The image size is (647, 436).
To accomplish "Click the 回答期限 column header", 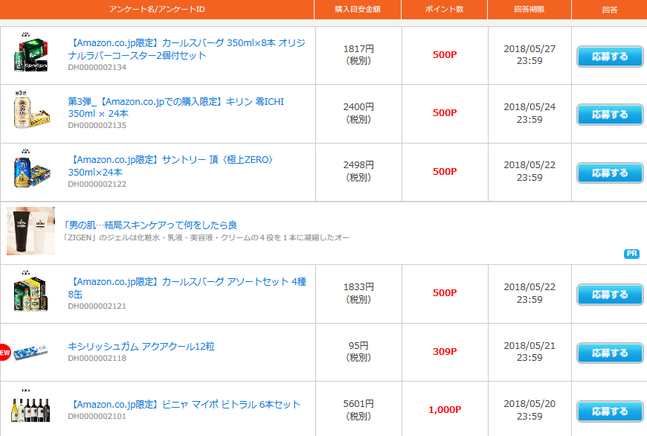I will coord(529,9).
